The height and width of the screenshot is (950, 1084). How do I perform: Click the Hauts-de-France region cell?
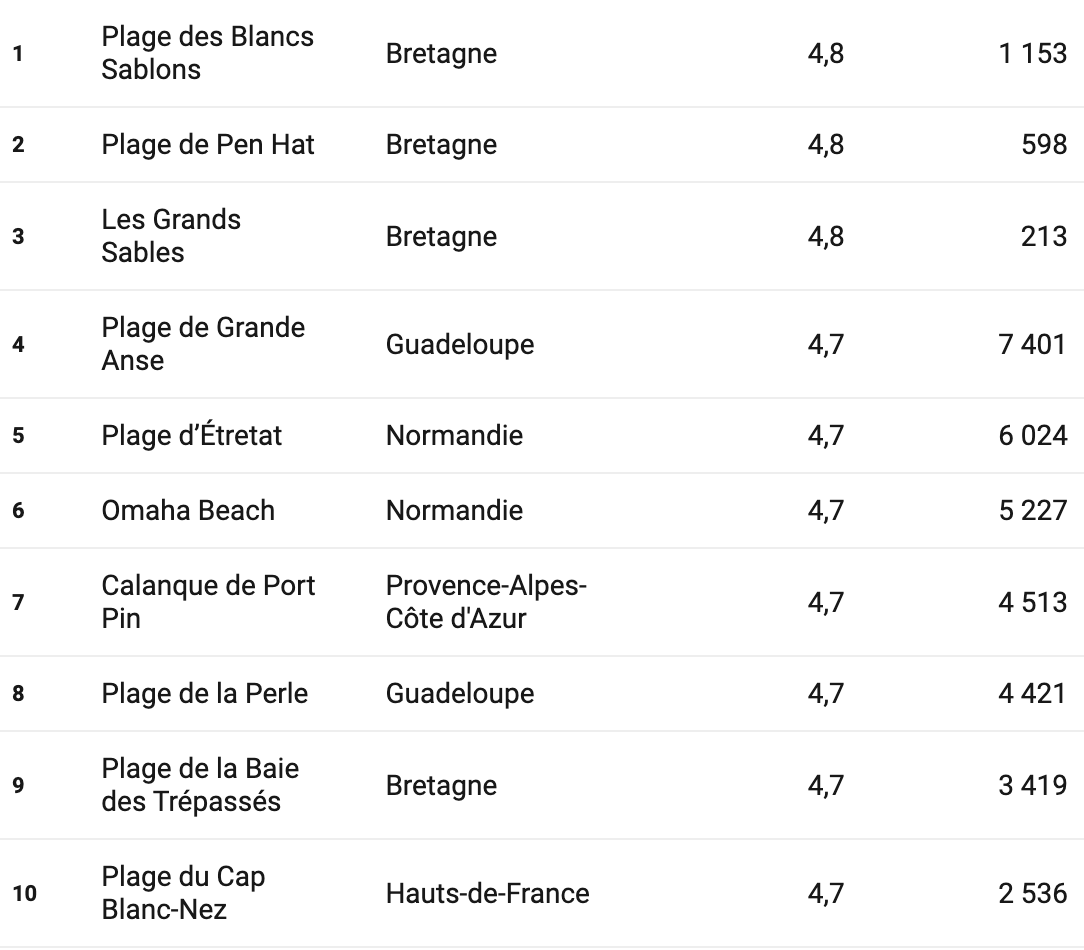click(x=487, y=893)
